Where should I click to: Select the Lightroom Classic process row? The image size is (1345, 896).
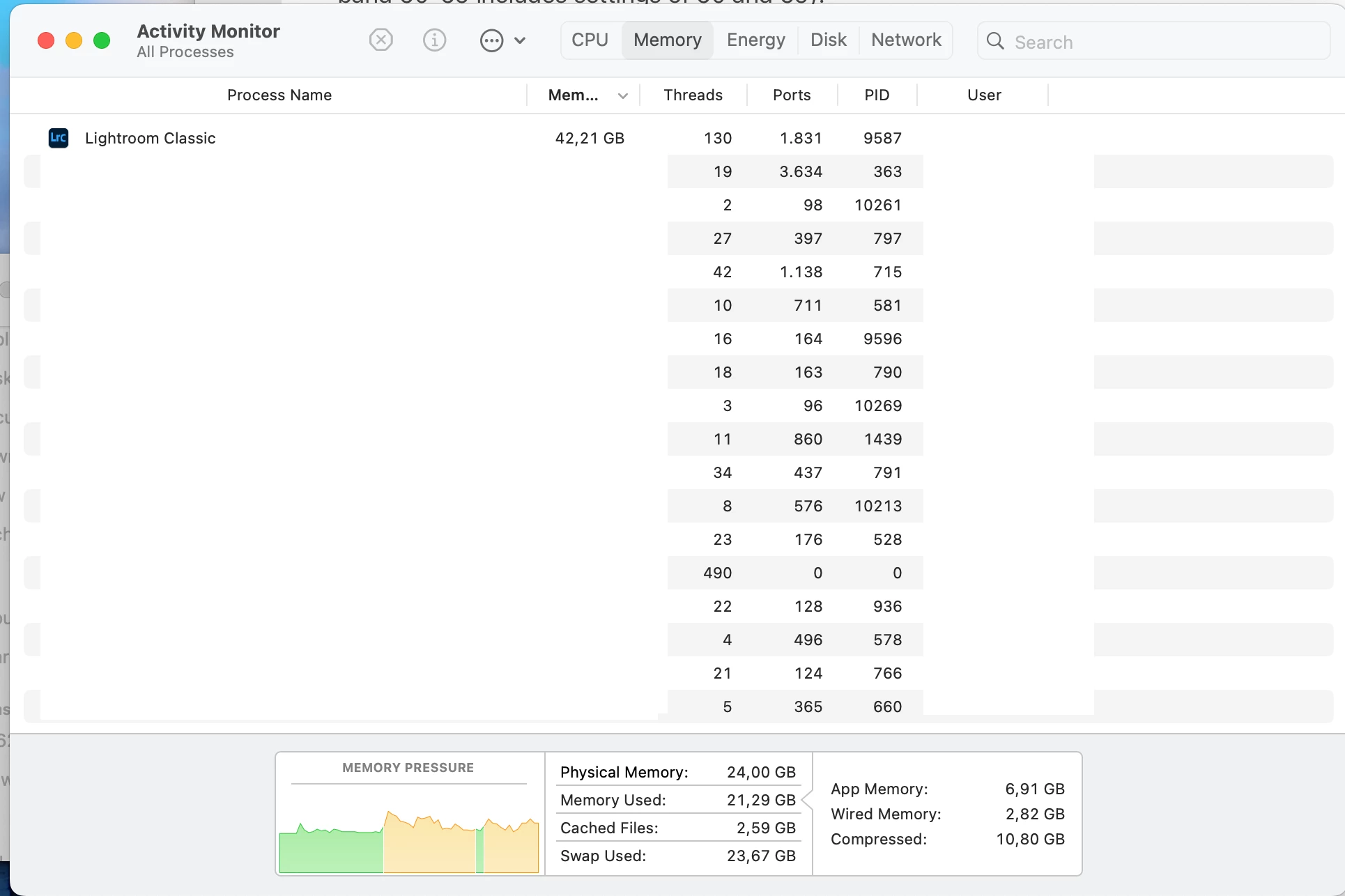[x=348, y=138]
